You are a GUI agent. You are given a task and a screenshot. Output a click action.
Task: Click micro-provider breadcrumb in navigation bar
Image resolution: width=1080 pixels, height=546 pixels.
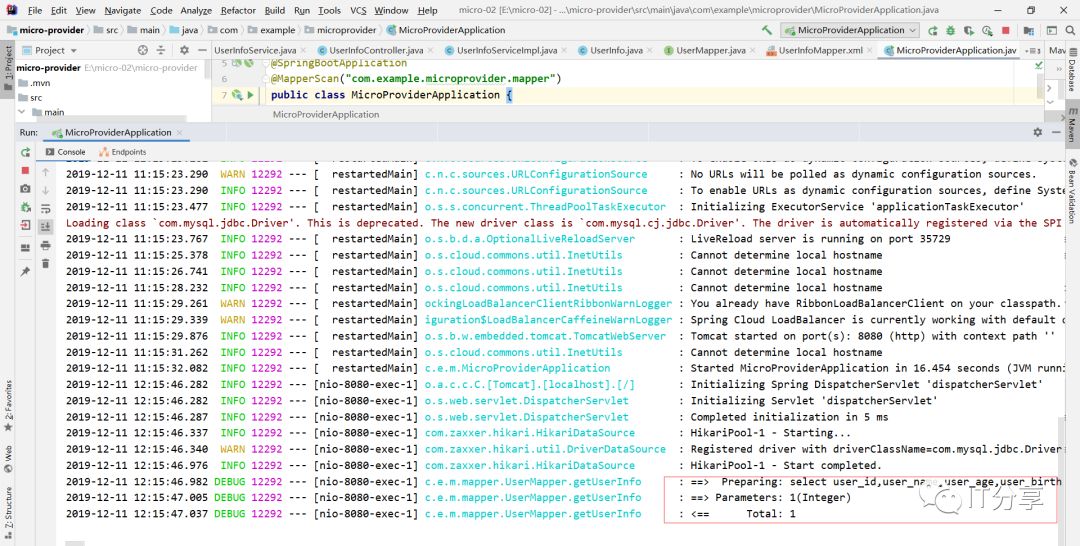coord(45,30)
